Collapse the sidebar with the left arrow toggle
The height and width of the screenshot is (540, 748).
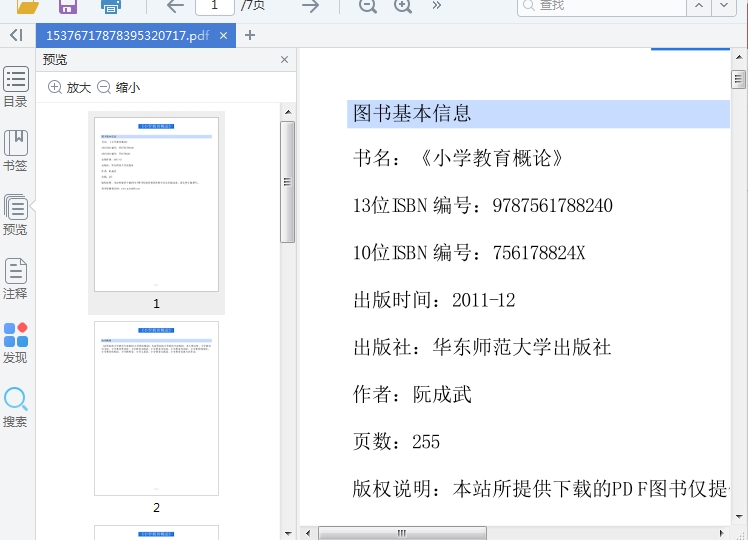click(x=16, y=35)
